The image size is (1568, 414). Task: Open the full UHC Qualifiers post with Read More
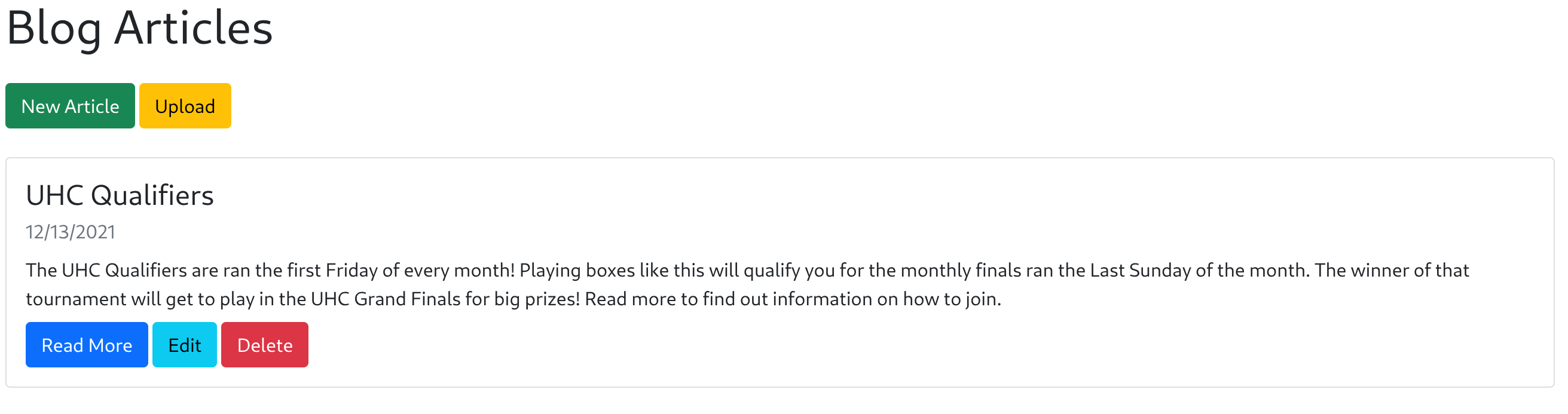click(87, 345)
